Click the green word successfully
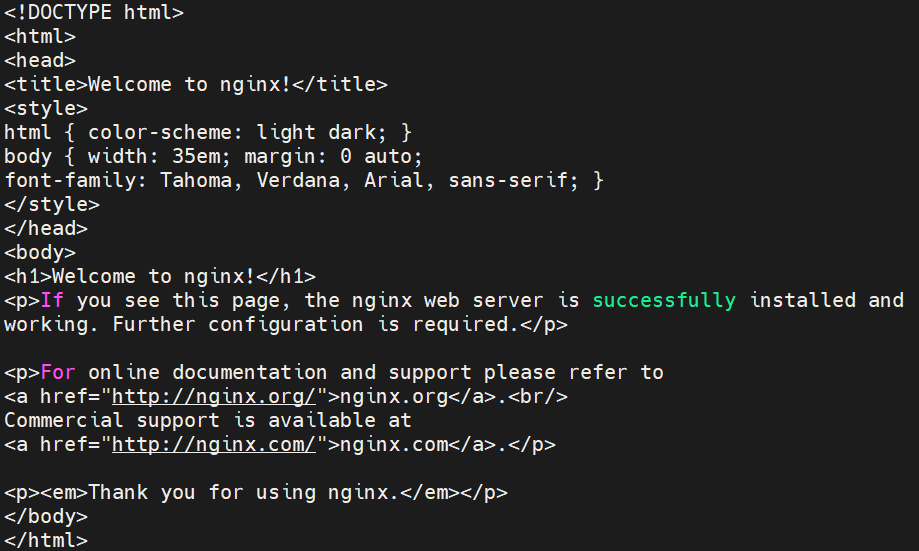The image size is (919, 551). (664, 301)
